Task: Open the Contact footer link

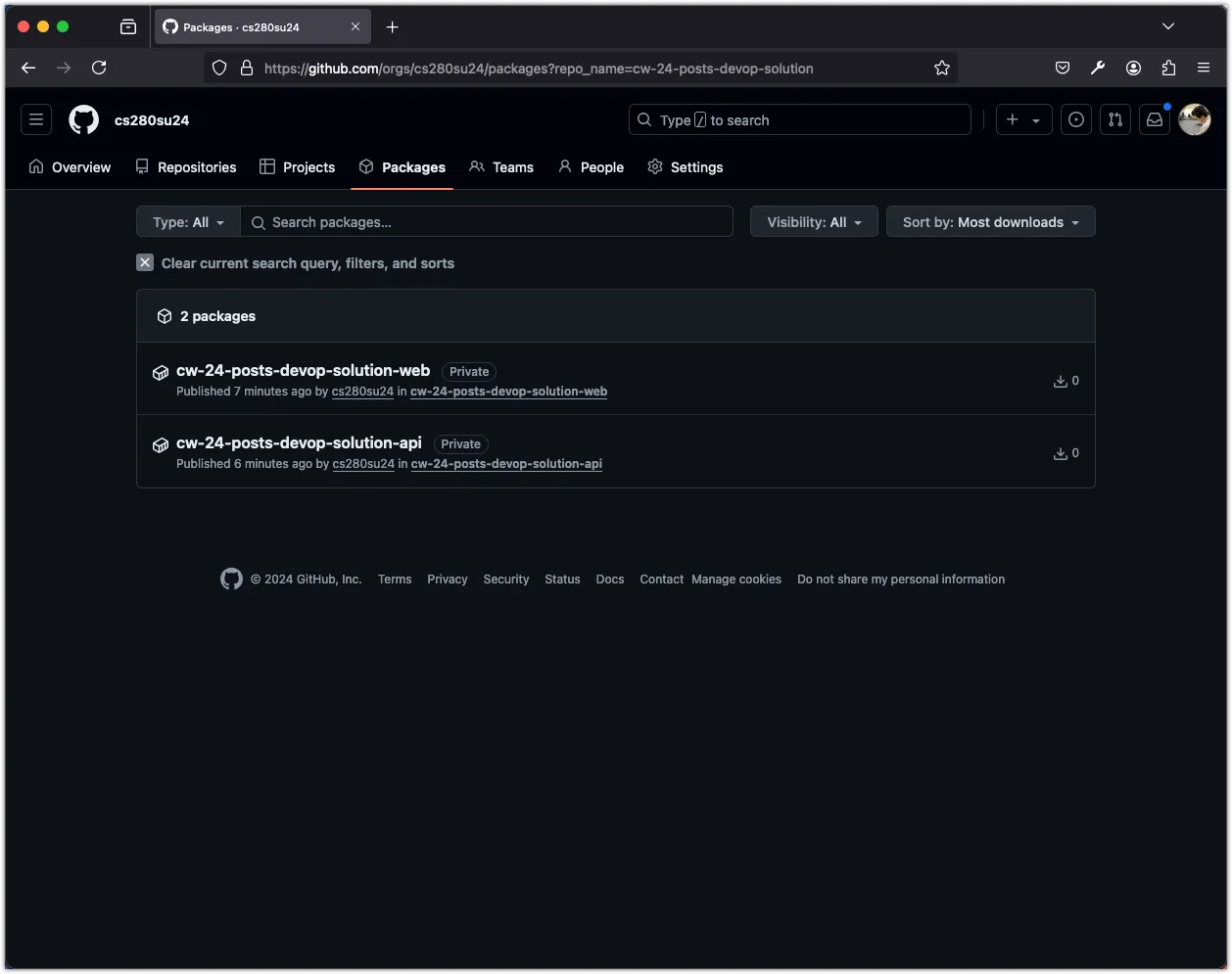Action: pos(662,580)
